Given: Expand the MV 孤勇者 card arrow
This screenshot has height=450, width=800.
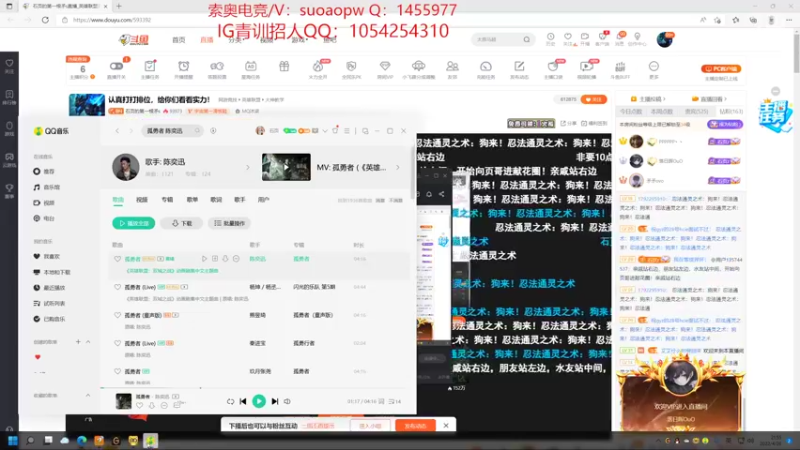Looking at the screenshot, I should pos(398,167).
